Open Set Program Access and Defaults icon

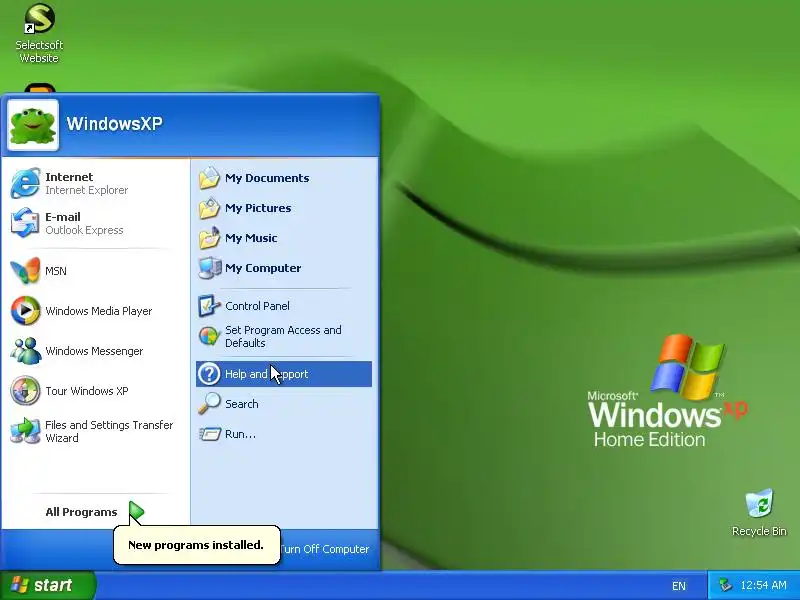(x=209, y=336)
